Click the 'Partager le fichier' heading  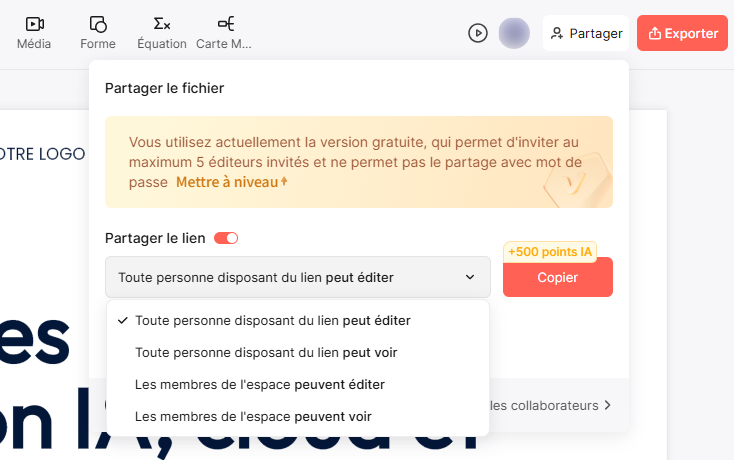[164, 88]
